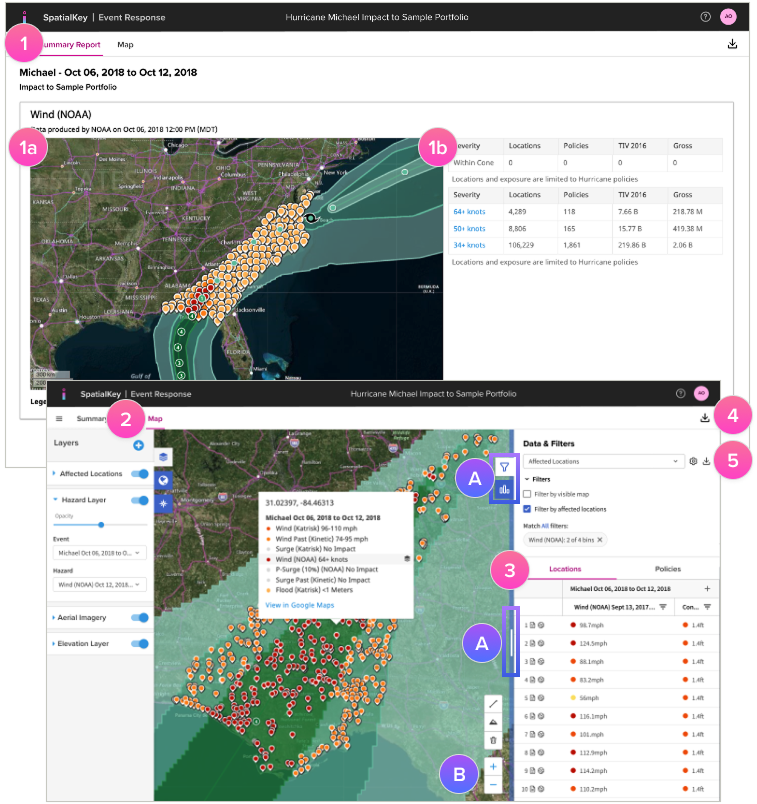Open the document icon for row 1
The height and width of the screenshot is (804, 757).
pos(533,625)
